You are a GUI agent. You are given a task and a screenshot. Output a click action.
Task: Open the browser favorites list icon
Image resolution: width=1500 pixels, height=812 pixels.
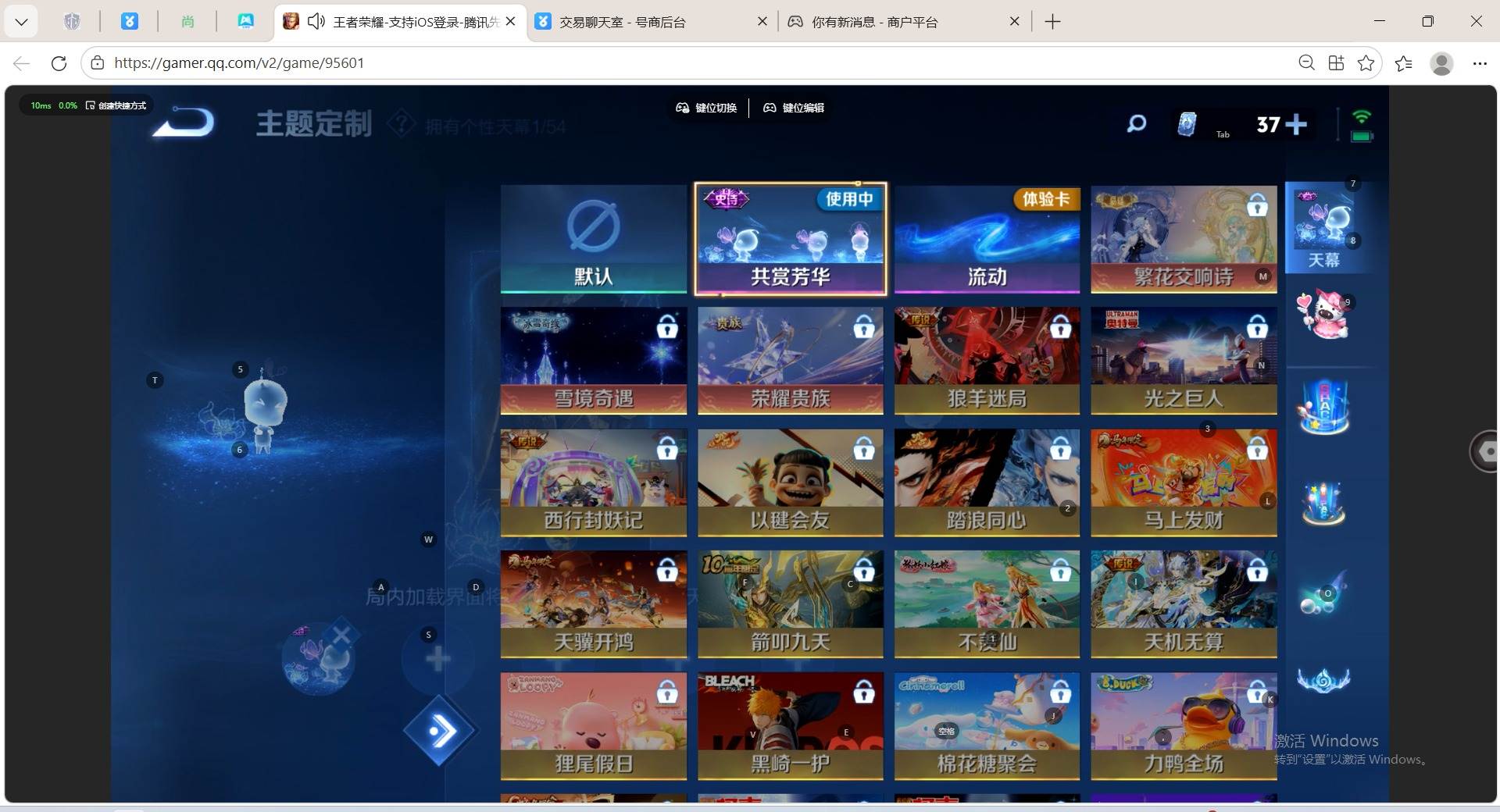1404,63
